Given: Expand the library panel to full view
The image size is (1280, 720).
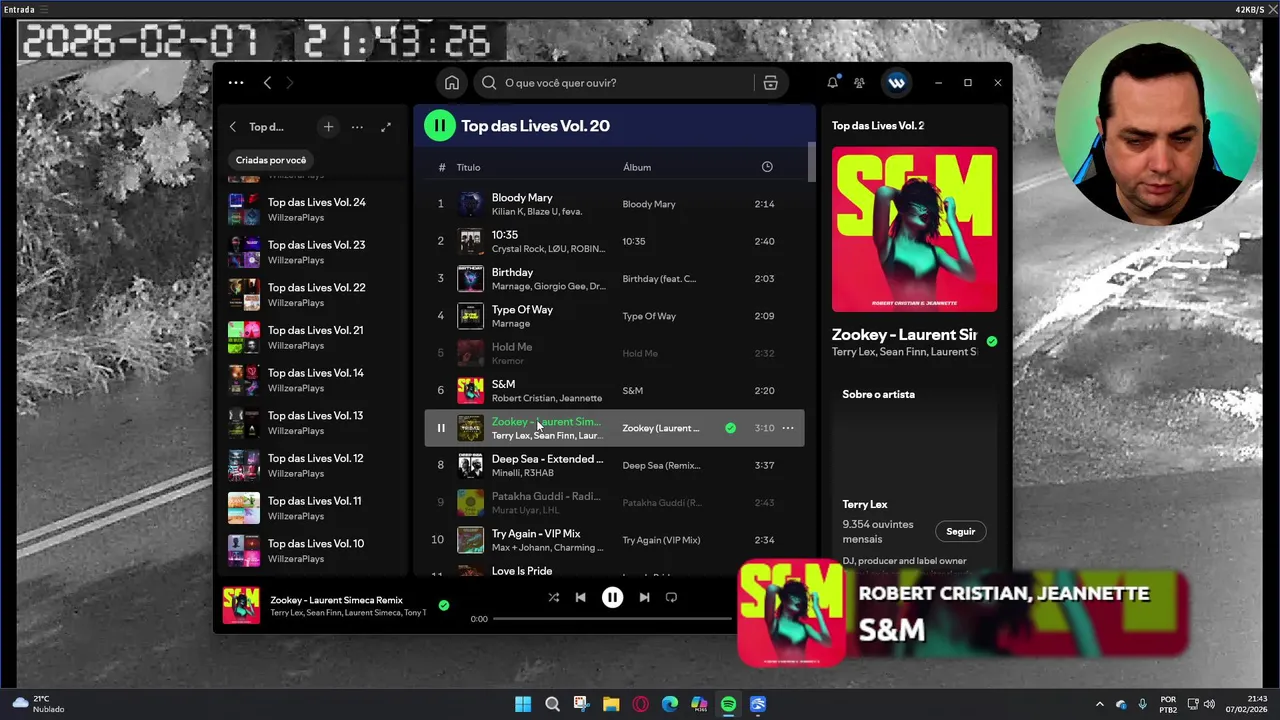Looking at the screenshot, I should (386, 127).
